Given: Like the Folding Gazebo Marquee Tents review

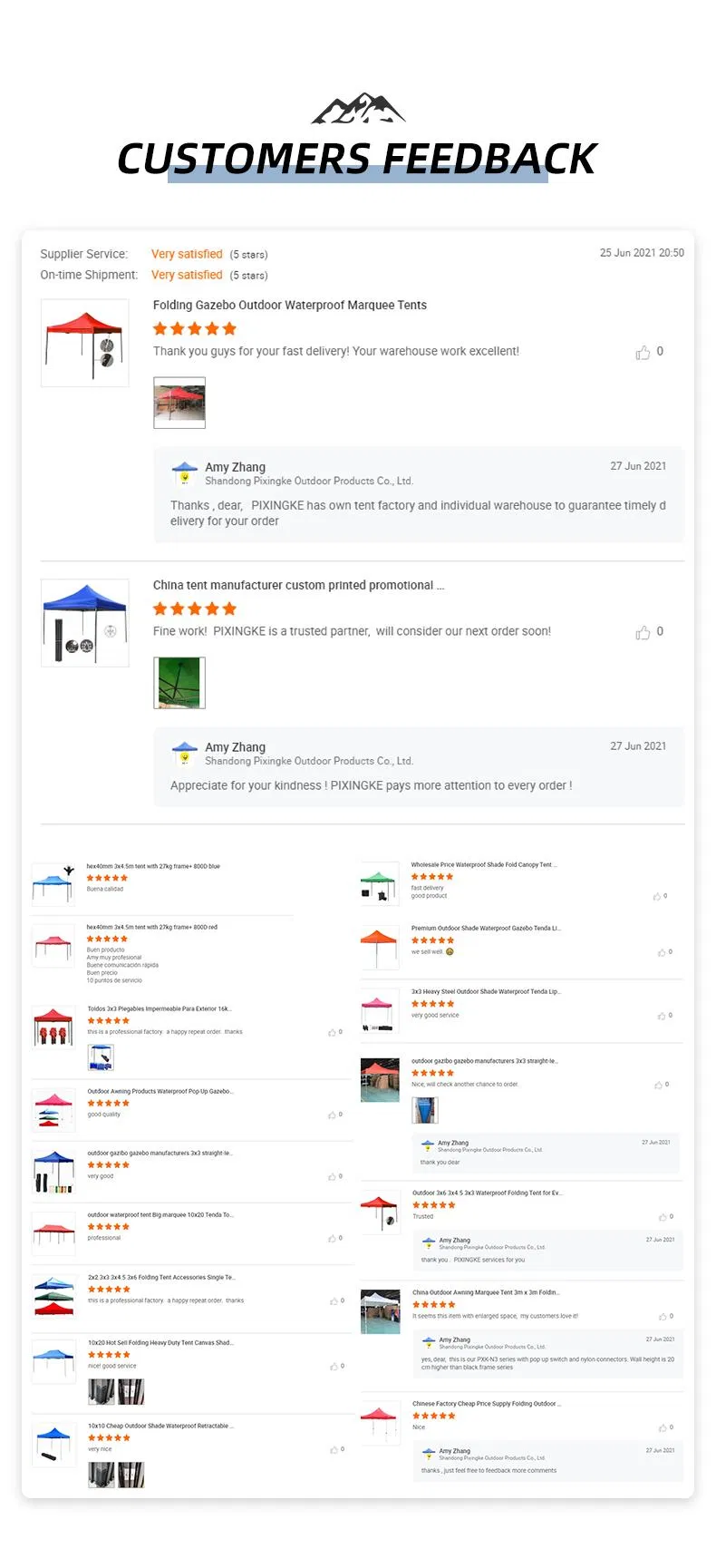Looking at the screenshot, I should click(x=643, y=352).
